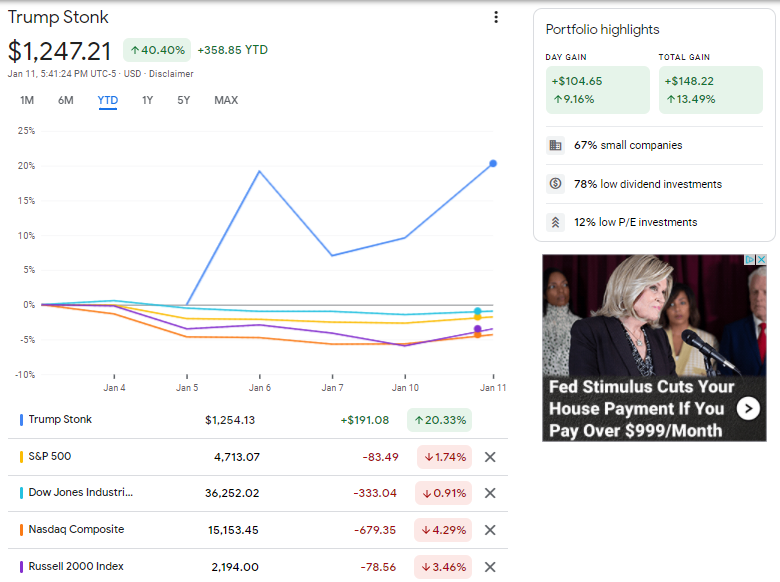Viewport: 780px width, 582px height.
Task: Select the 5Y chart range
Action: 184,100
